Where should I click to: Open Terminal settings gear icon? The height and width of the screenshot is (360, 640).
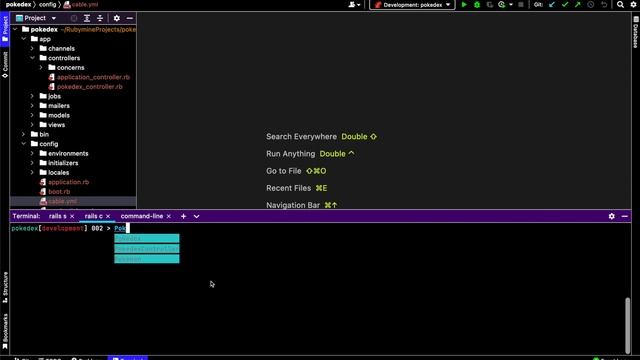(611, 216)
